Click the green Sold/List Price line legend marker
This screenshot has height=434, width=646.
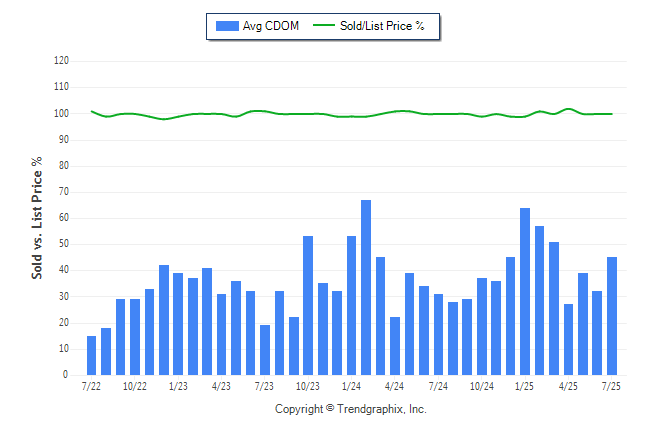[324, 25]
